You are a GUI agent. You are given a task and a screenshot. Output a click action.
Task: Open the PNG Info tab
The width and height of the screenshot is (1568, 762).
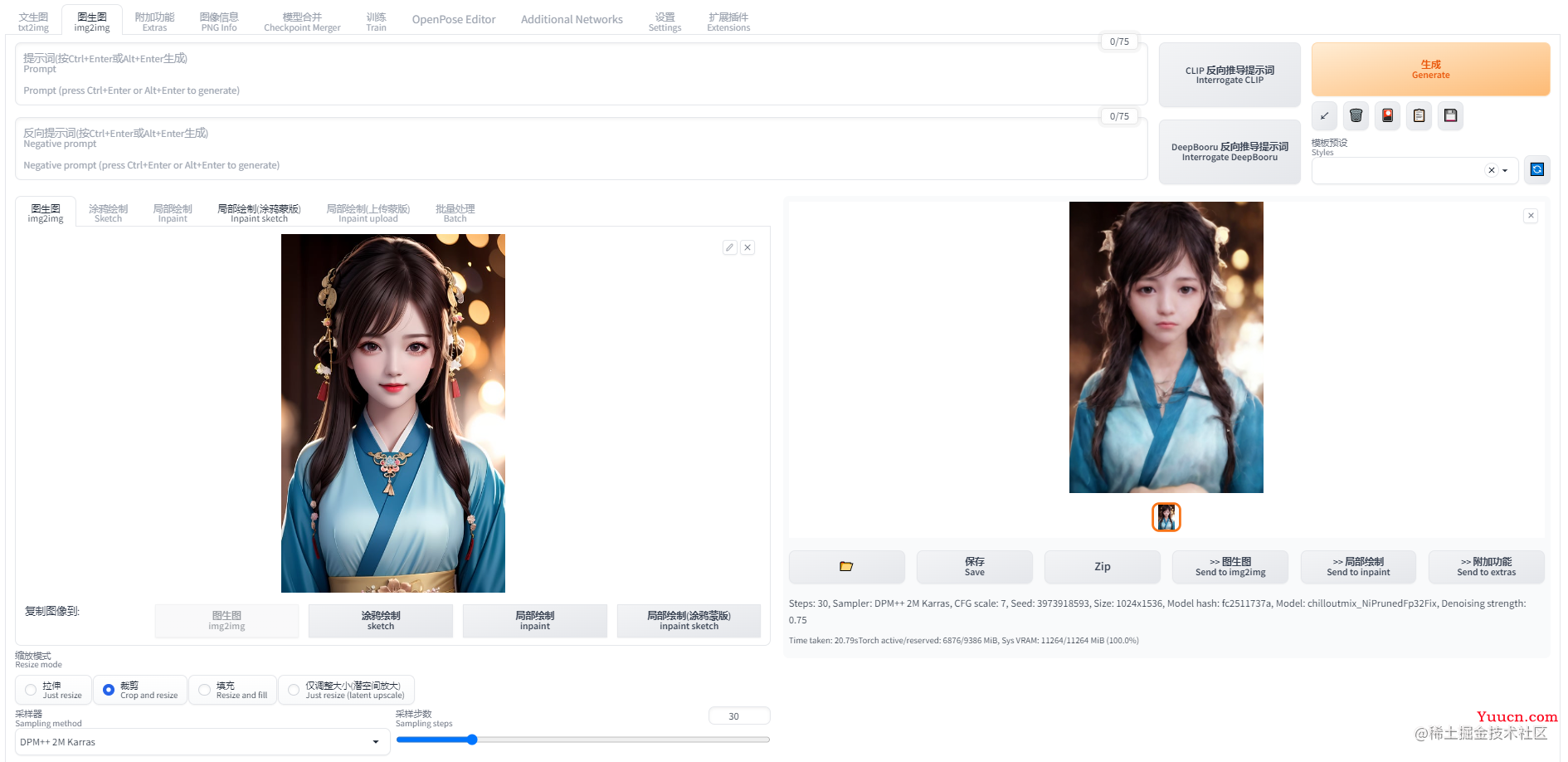(x=219, y=22)
